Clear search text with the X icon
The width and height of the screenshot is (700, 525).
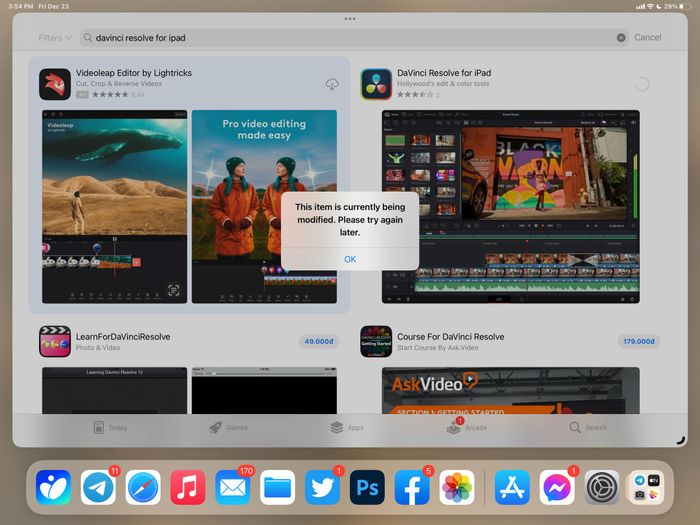(x=621, y=38)
